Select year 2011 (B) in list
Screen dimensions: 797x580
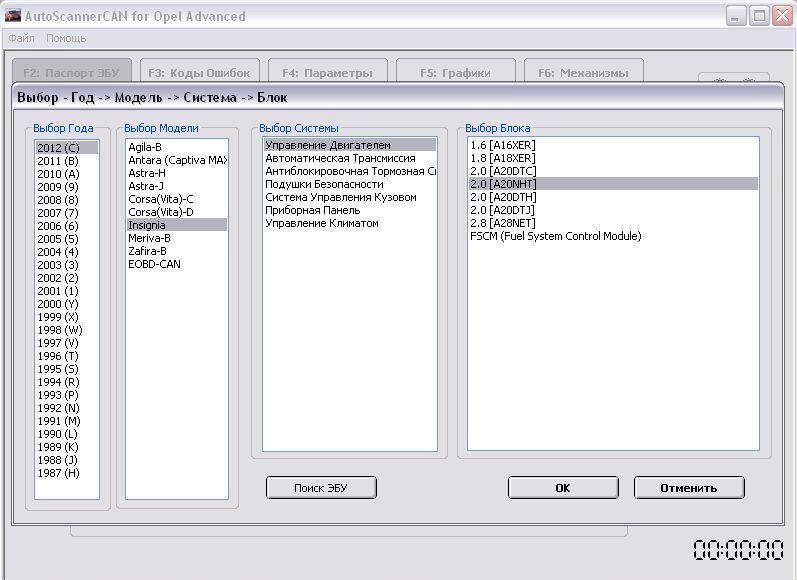point(57,161)
